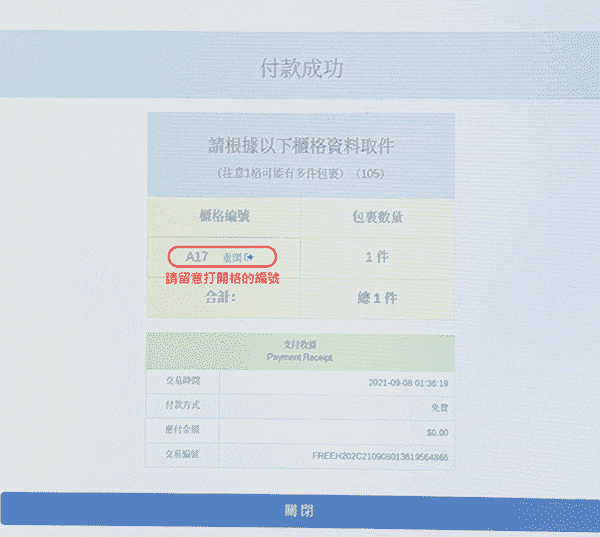Tap the blue 關閉 button
The image size is (600, 537).
pos(300,511)
